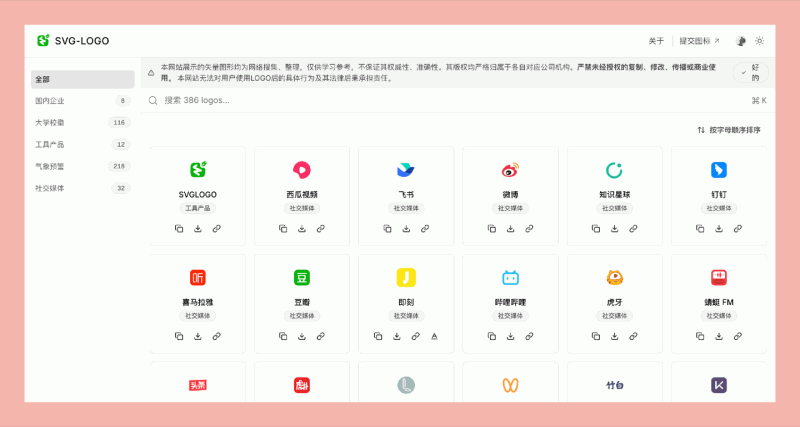Download the SVGLOGO card's logo
Screen dimensions: 800x427
[x=198, y=229]
